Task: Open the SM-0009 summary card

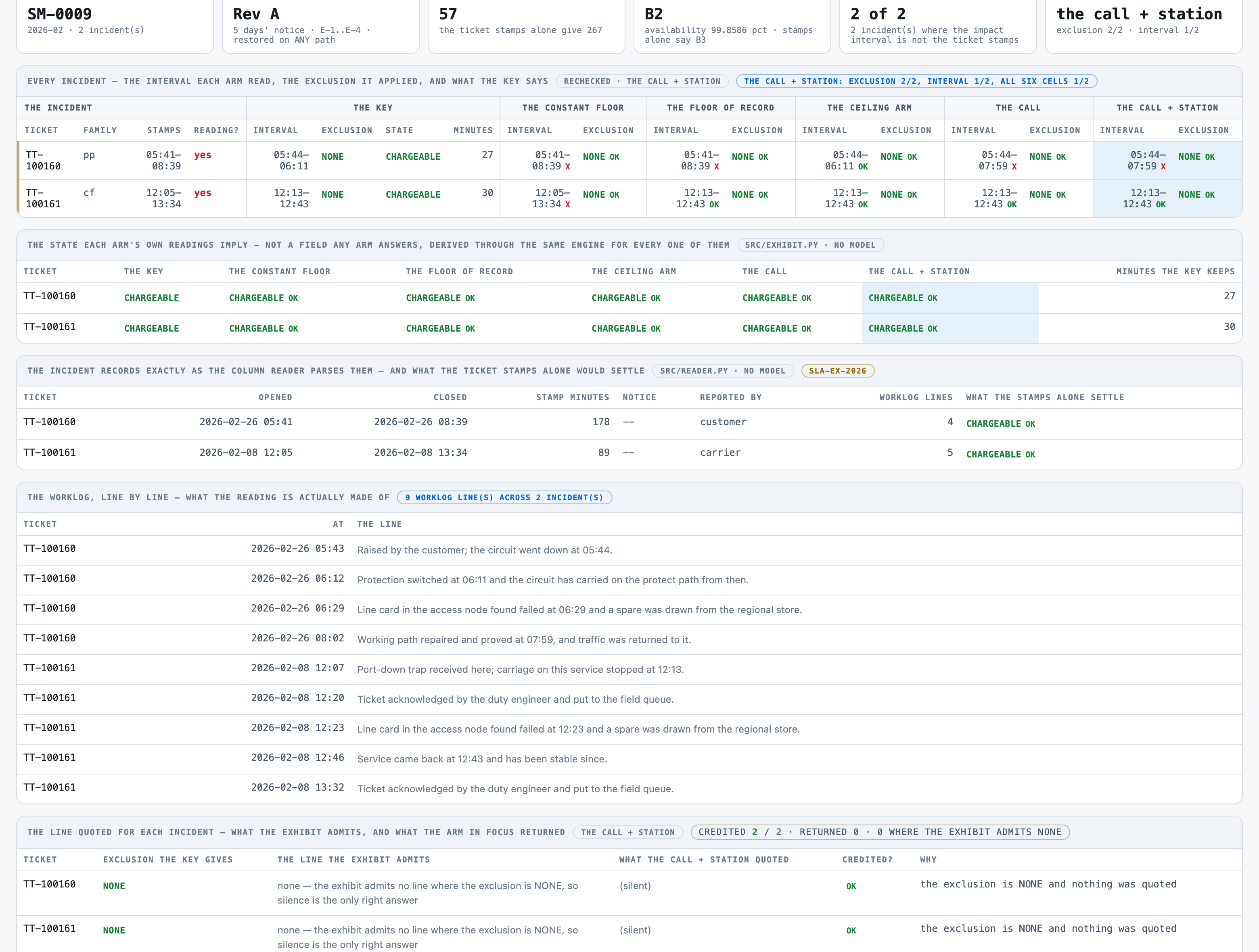Action: [x=115, y=25]
